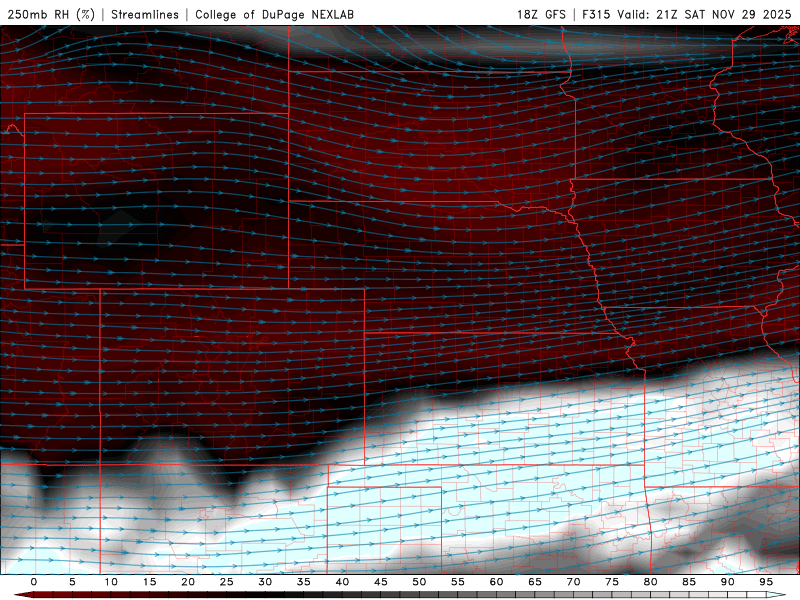Click the "80" legend value
The width and height of the screenshot is (800, 600).
click(x=650, y=582)
